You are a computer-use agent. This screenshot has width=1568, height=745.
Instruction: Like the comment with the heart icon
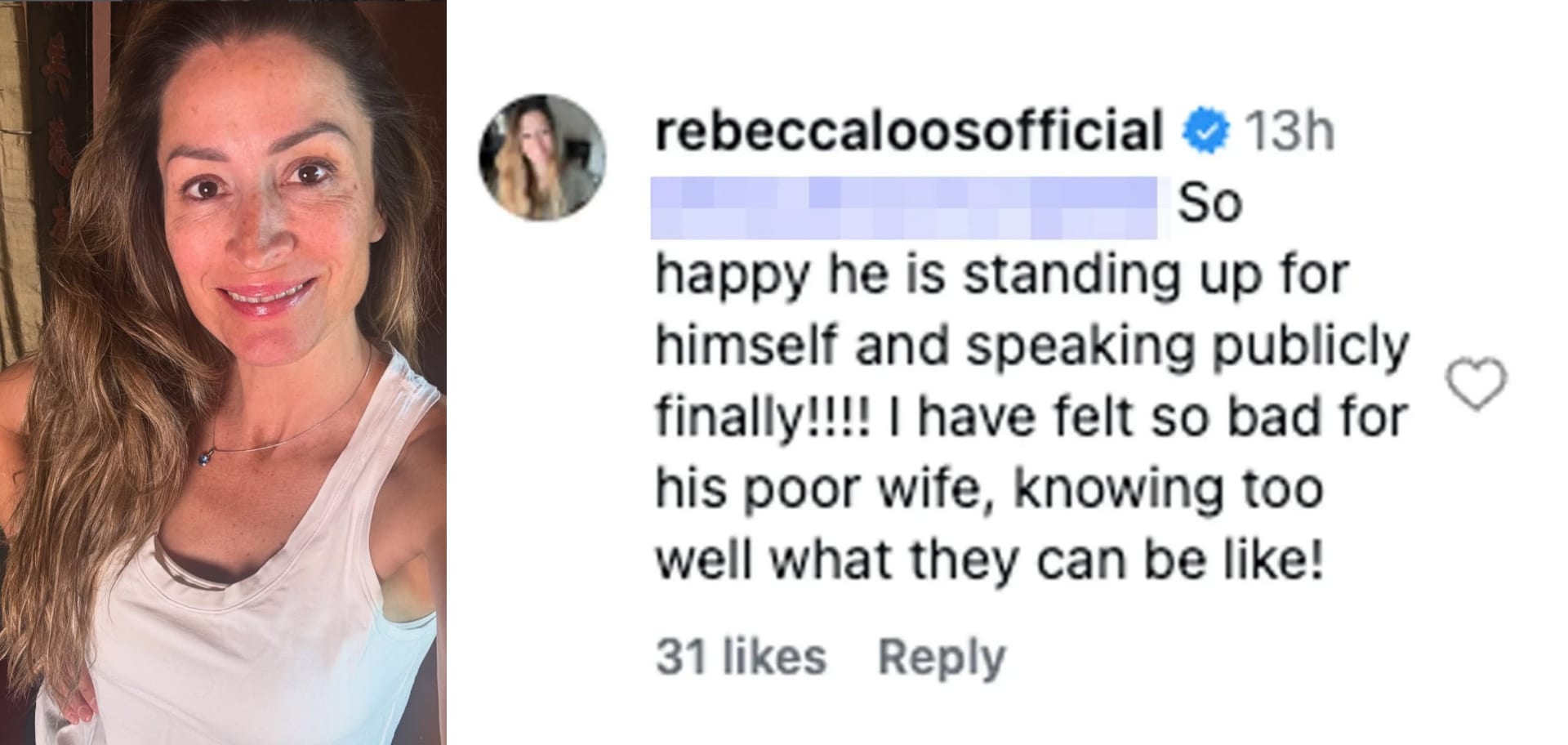(1476, 383)
